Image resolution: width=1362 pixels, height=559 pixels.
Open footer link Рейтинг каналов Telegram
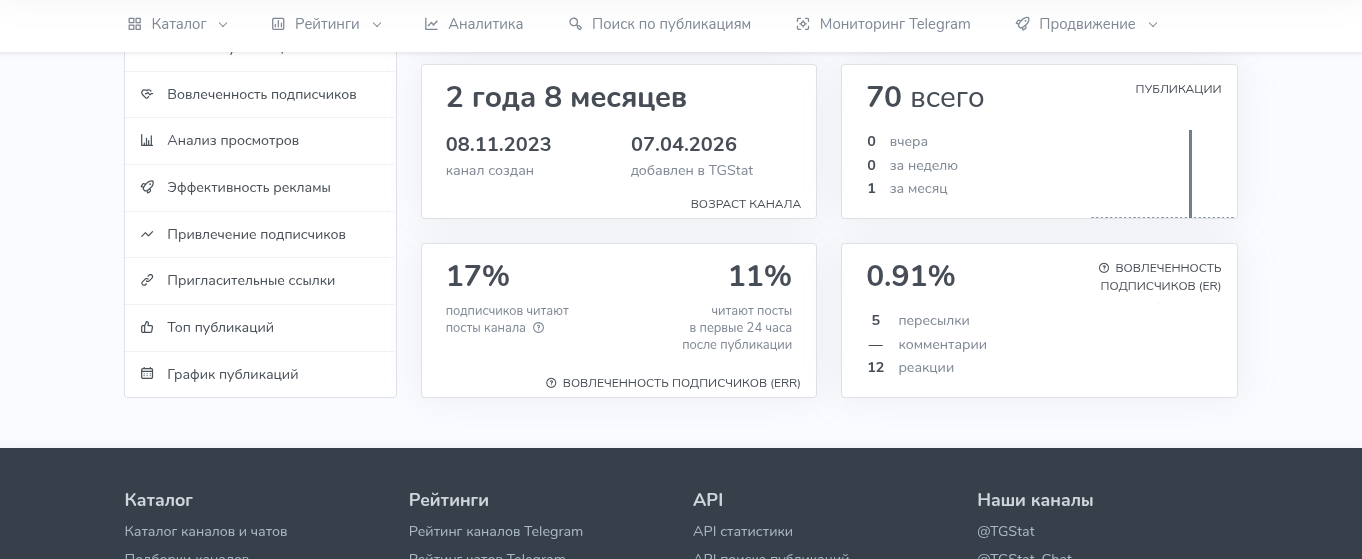(496, 531)
